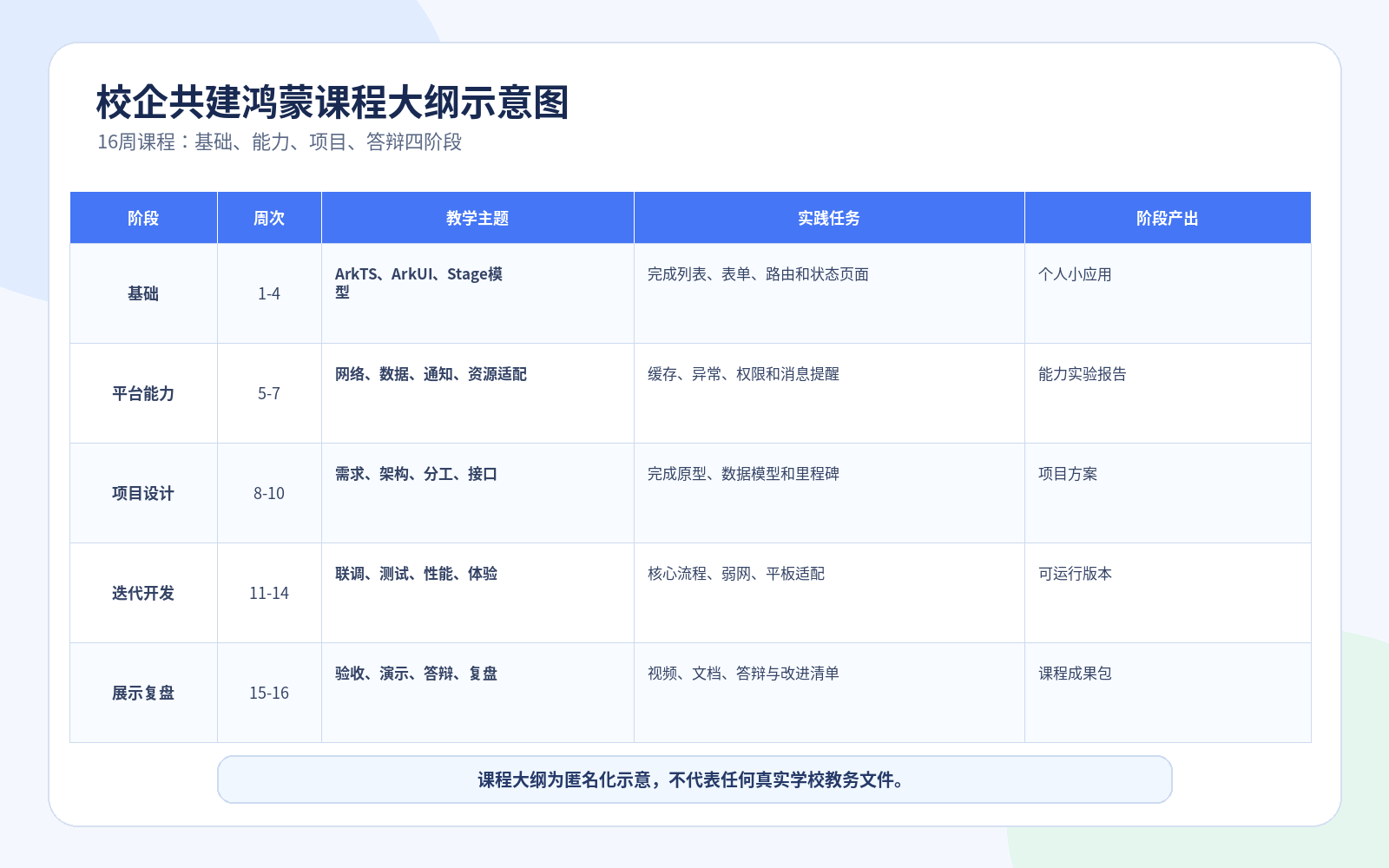Select the 基础 stage cell
Viewport: 1389px width, 868px height.
(x=143, y=293)
